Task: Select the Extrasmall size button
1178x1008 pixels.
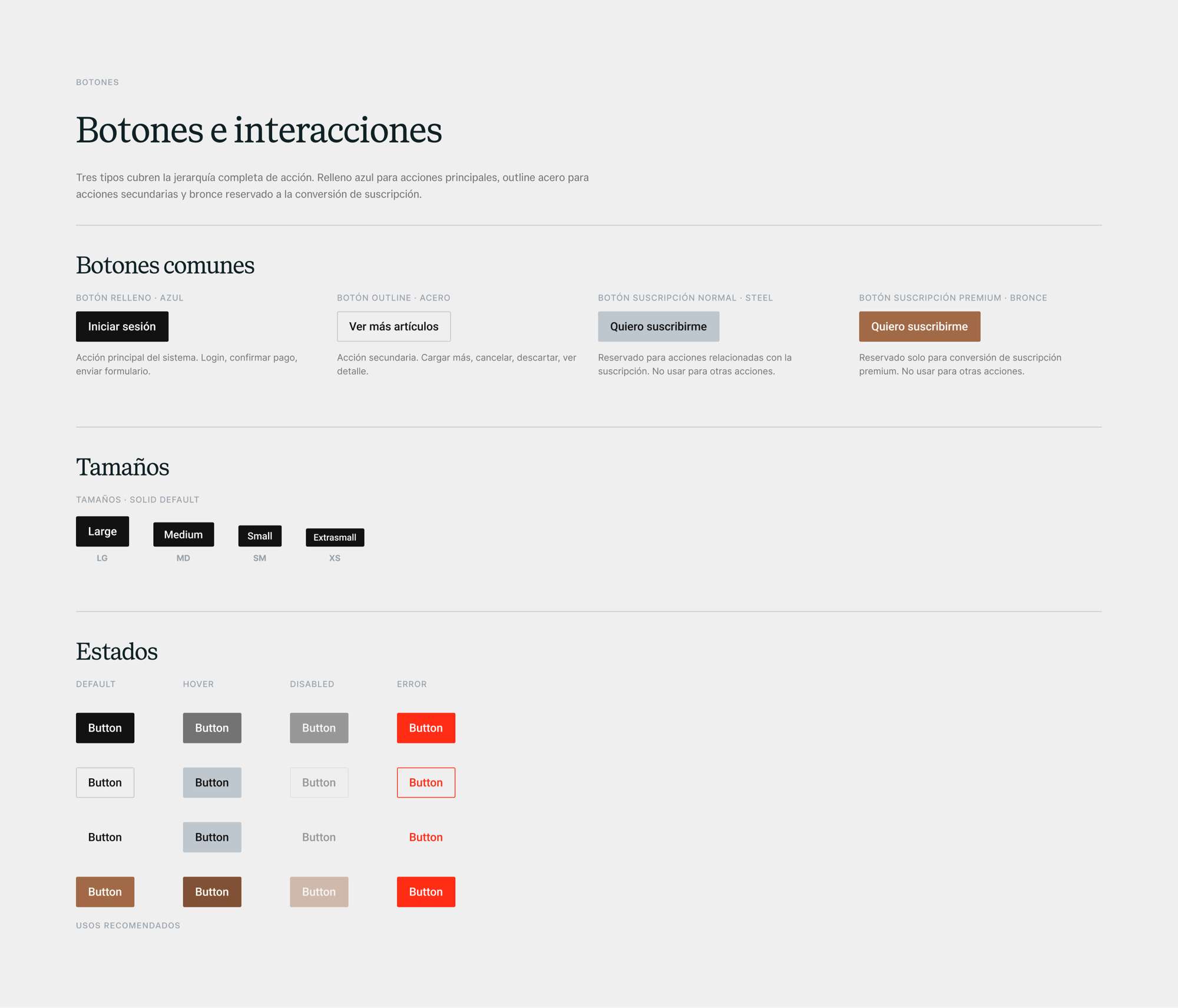Action: [335, 537]
